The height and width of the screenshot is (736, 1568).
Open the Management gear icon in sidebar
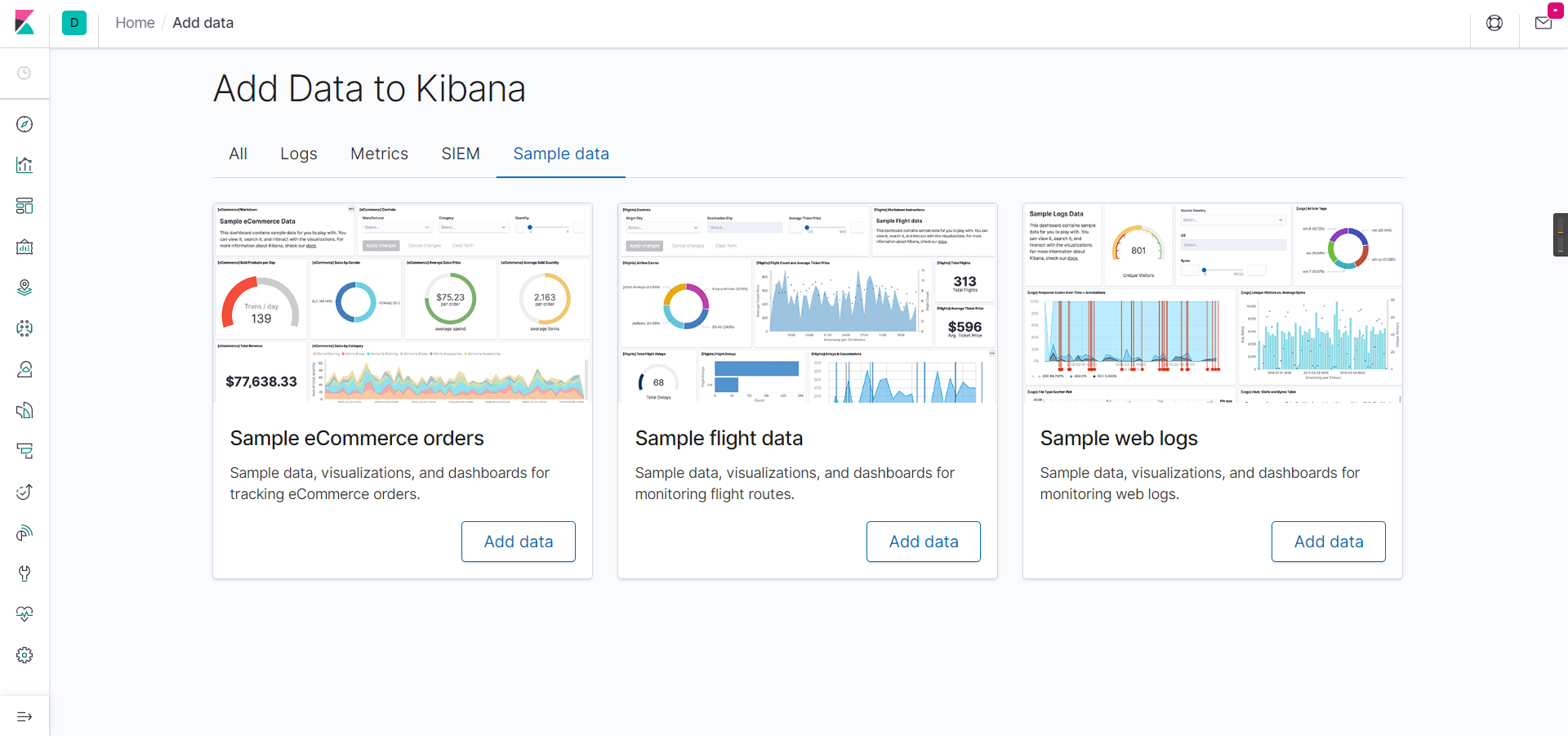tap(24, 655)
